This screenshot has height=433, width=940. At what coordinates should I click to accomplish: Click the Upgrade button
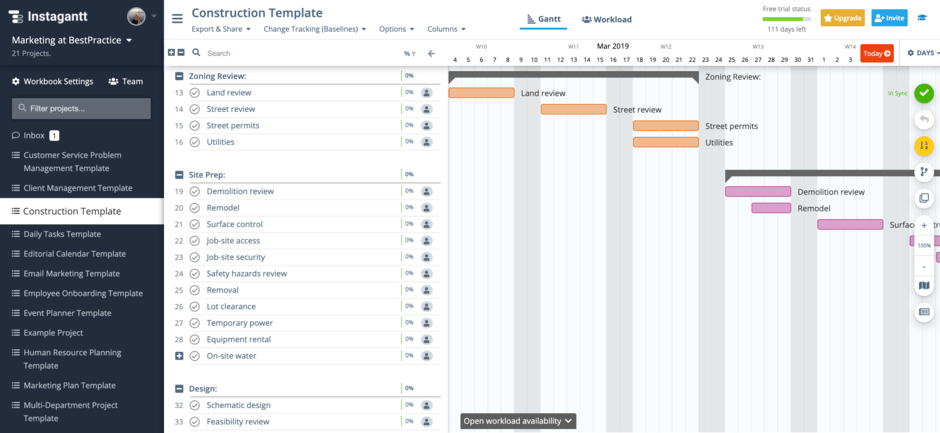[842, 18]
